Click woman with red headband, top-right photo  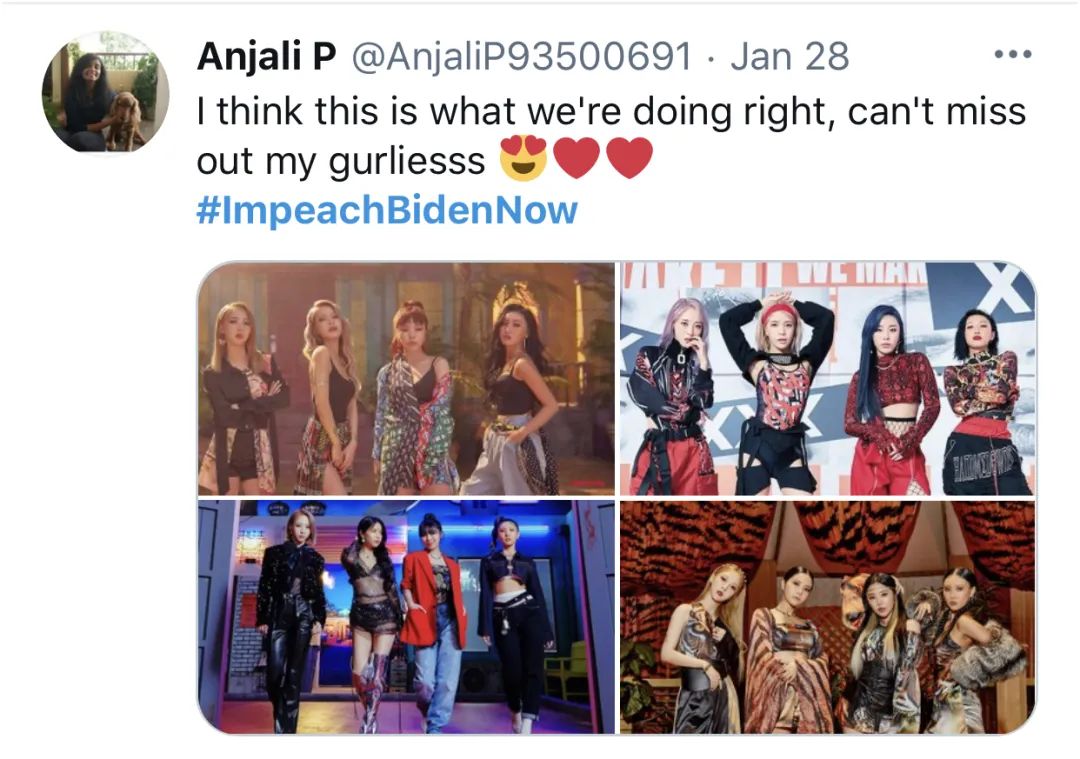click(x=776, y=393)
